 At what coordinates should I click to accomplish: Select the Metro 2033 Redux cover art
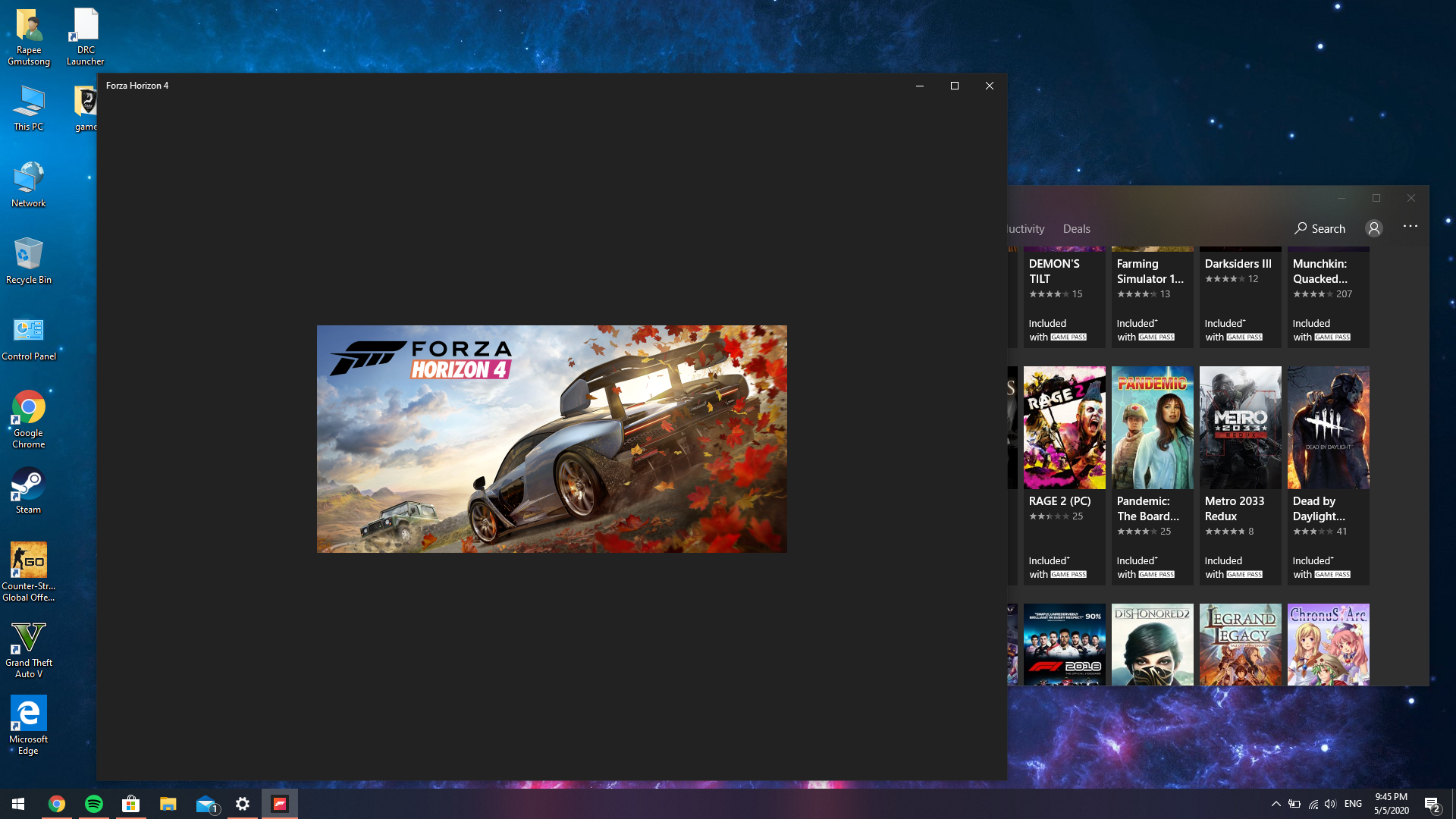click(x=1240, y=428)
